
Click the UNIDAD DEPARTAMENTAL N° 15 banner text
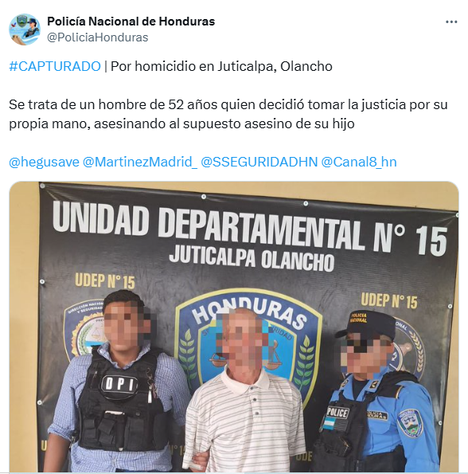pos(249,229)
